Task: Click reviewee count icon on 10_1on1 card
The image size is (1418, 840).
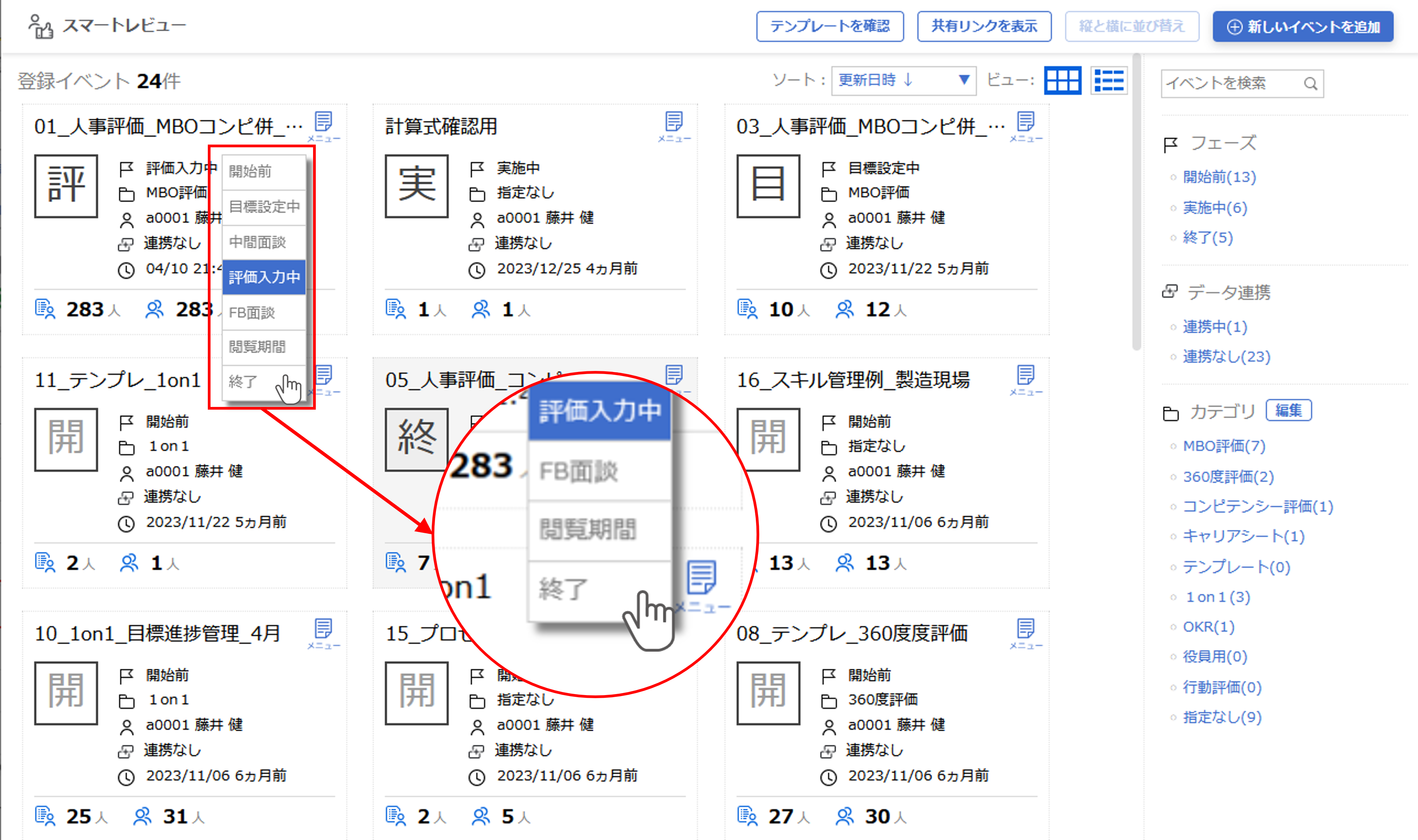Action: pyautogui.click(x=45, y=816)
